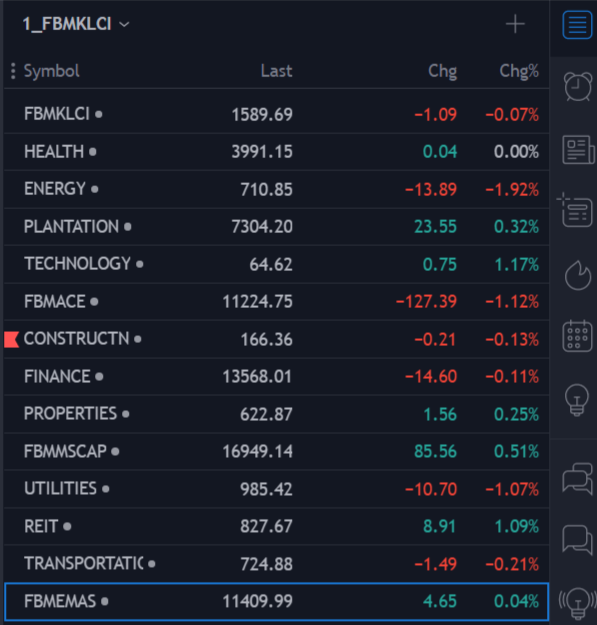Open the Watchlist panel icon
The height and width of the screenshot is (625, 597).
coord(577,25)
